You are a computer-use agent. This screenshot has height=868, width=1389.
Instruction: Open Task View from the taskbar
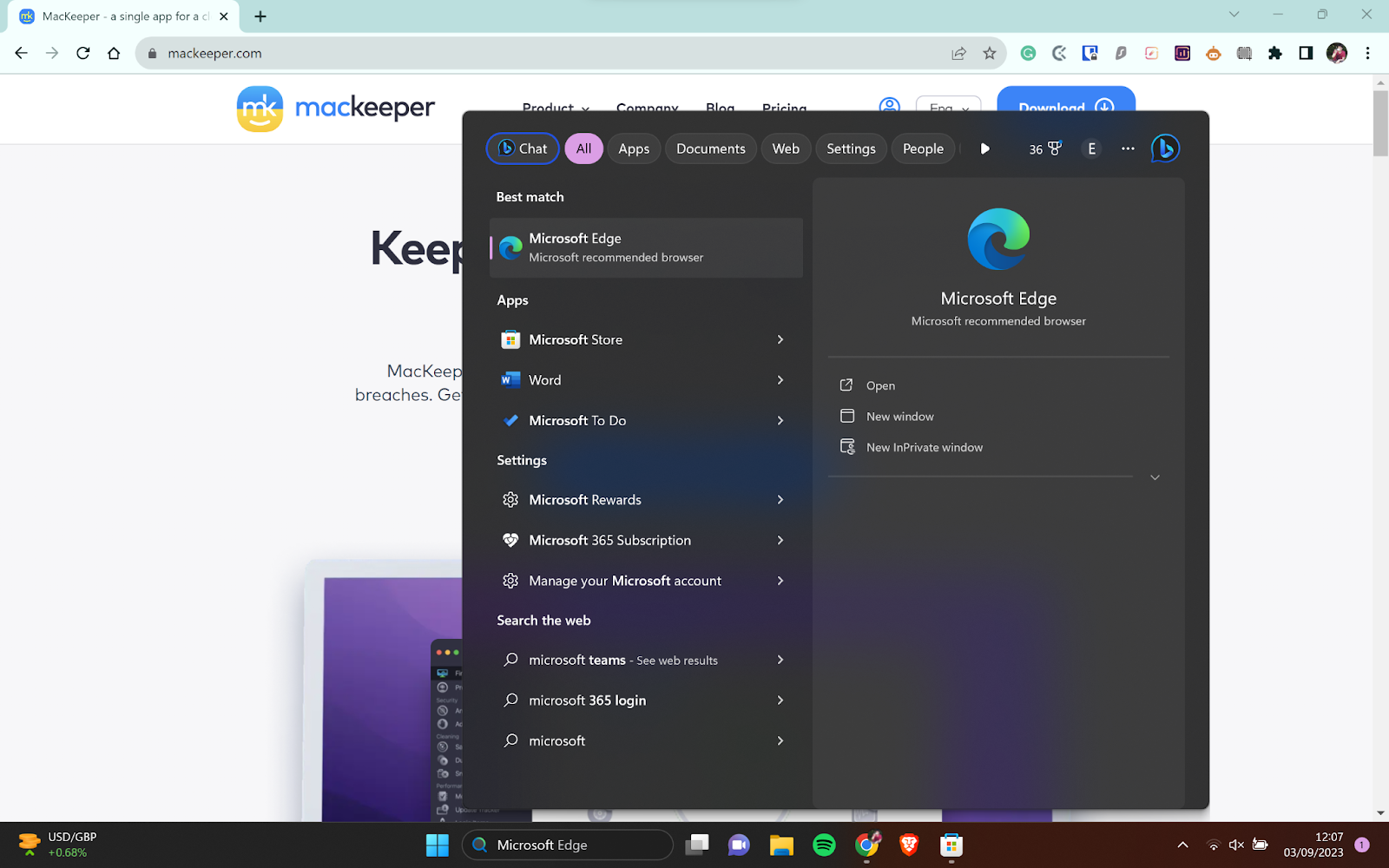[697, 845]
